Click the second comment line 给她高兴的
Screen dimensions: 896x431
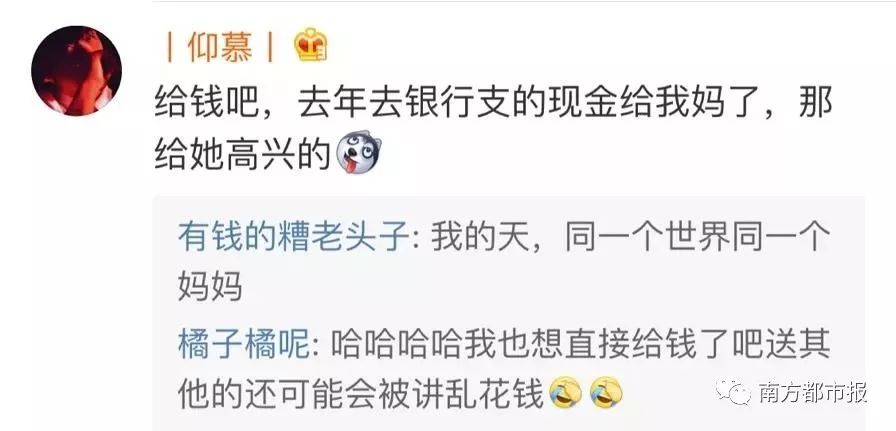243,153
